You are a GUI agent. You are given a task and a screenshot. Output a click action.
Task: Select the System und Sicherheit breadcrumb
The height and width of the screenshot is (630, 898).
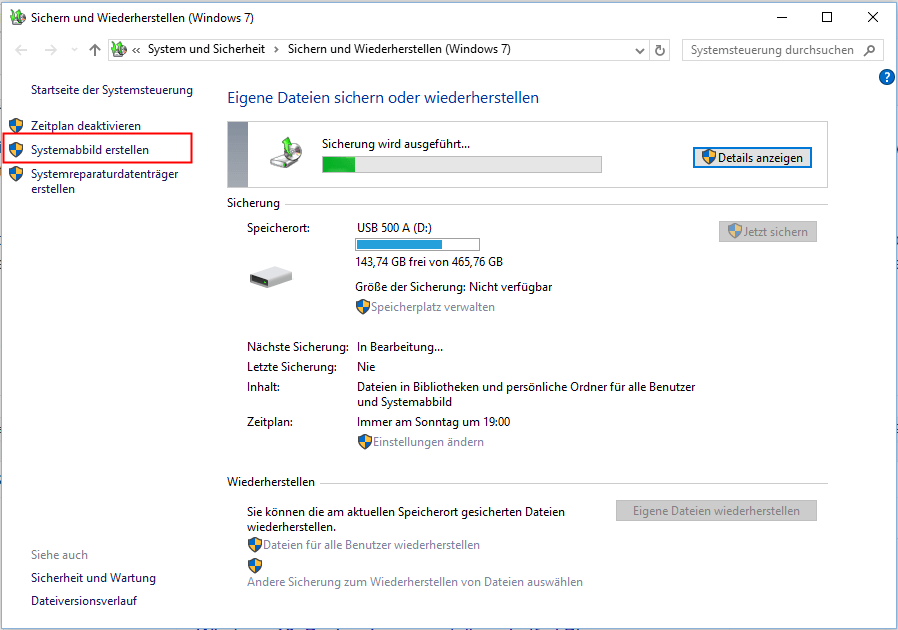(x=207, y=50)
